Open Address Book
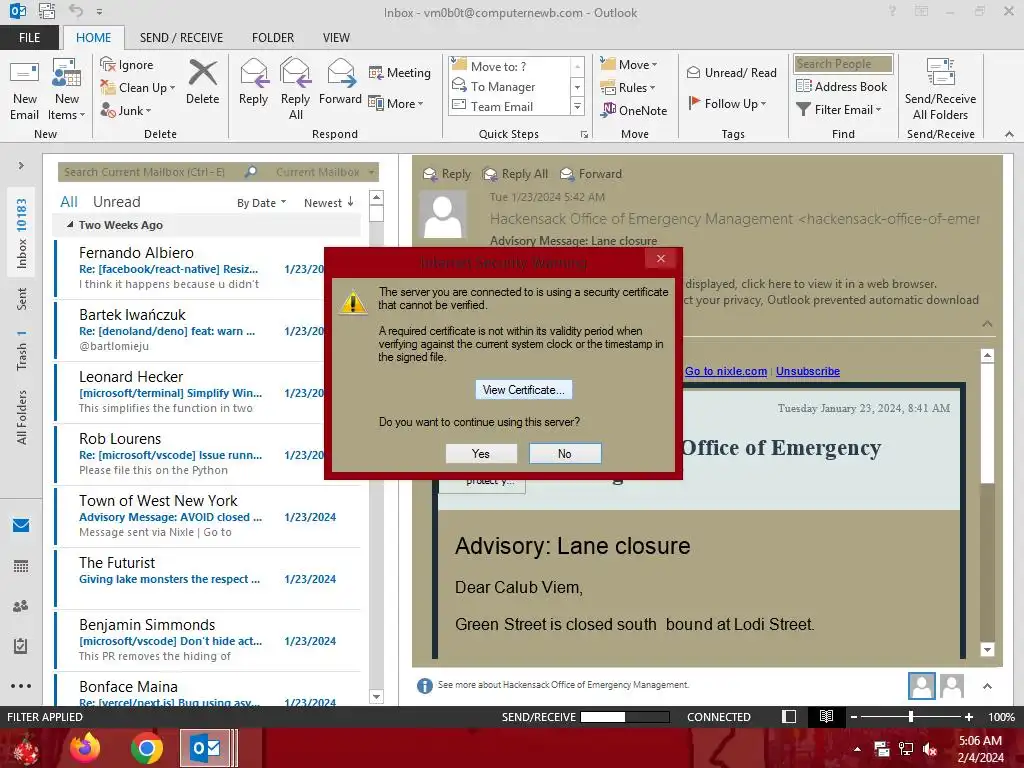The height and width of the screenshot is (768, 1024). (842, 86)
